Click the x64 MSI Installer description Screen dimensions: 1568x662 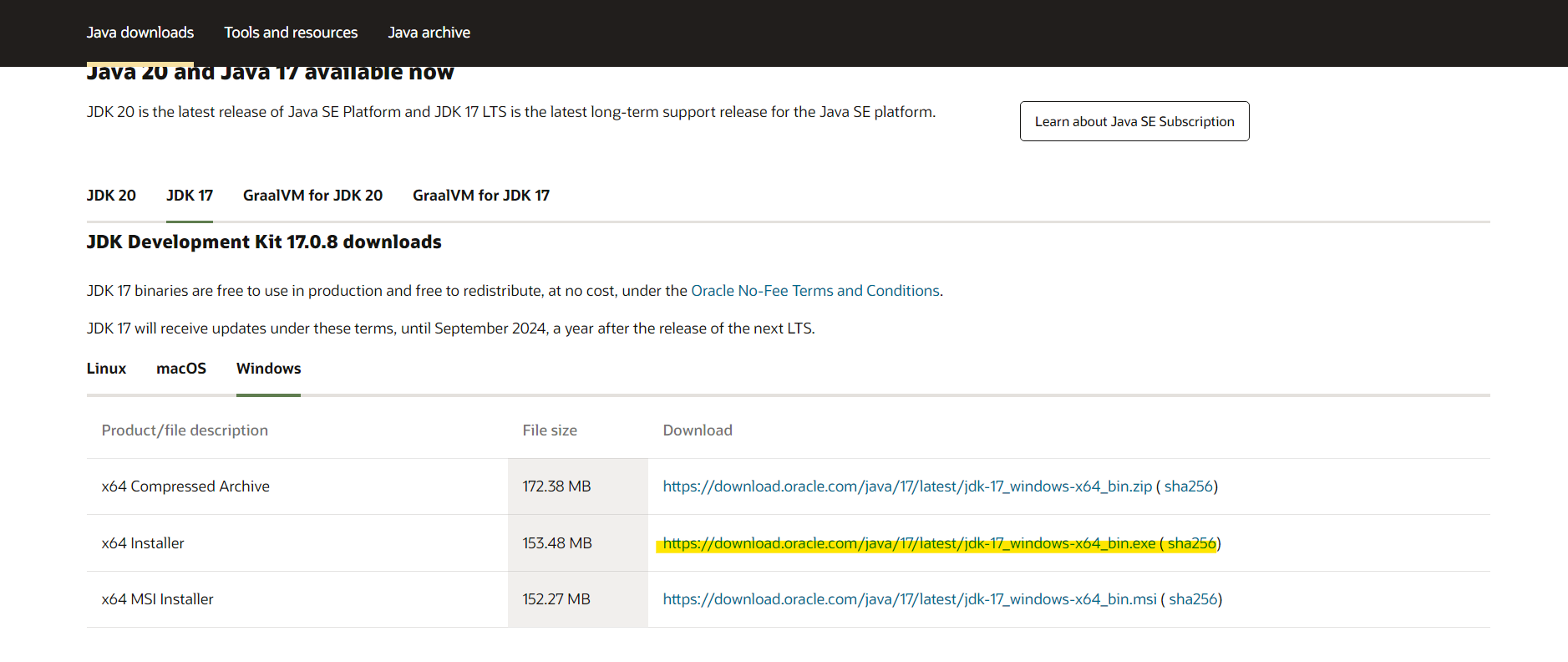click(158, 599)
